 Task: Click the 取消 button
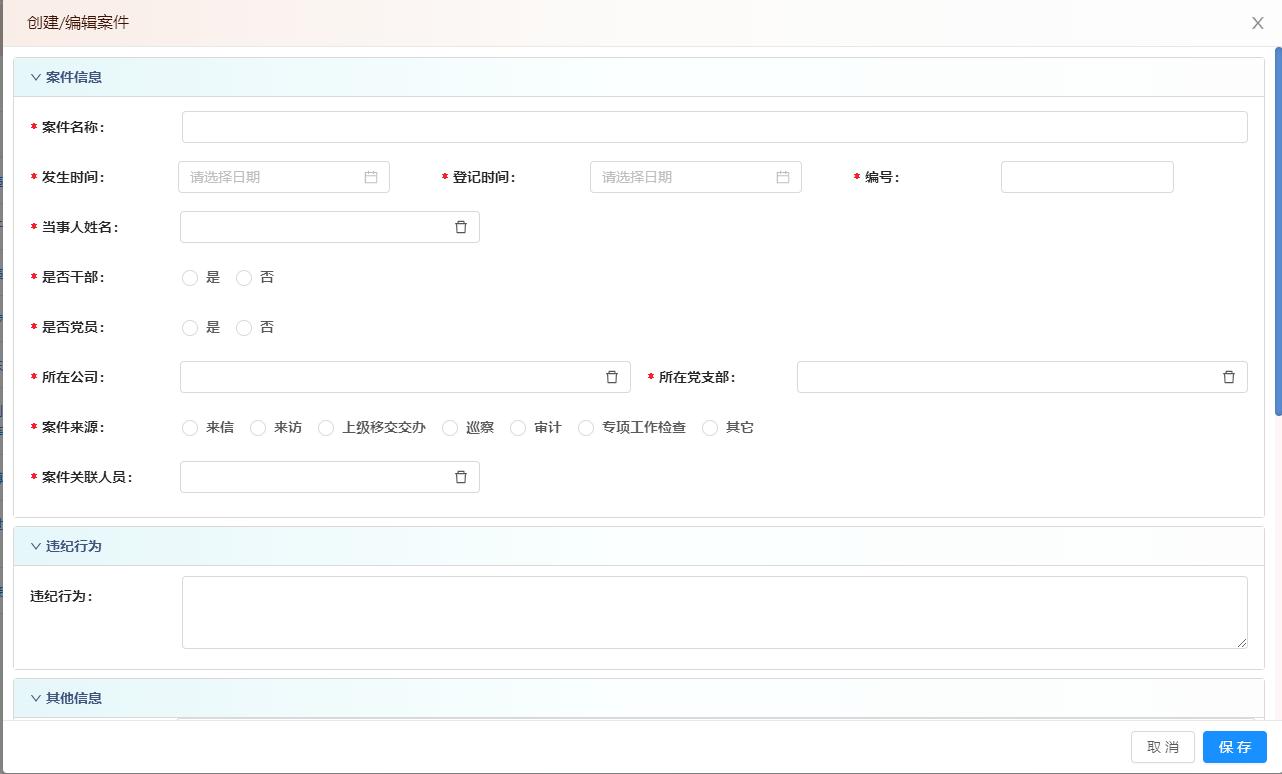tap(1163, 747)
